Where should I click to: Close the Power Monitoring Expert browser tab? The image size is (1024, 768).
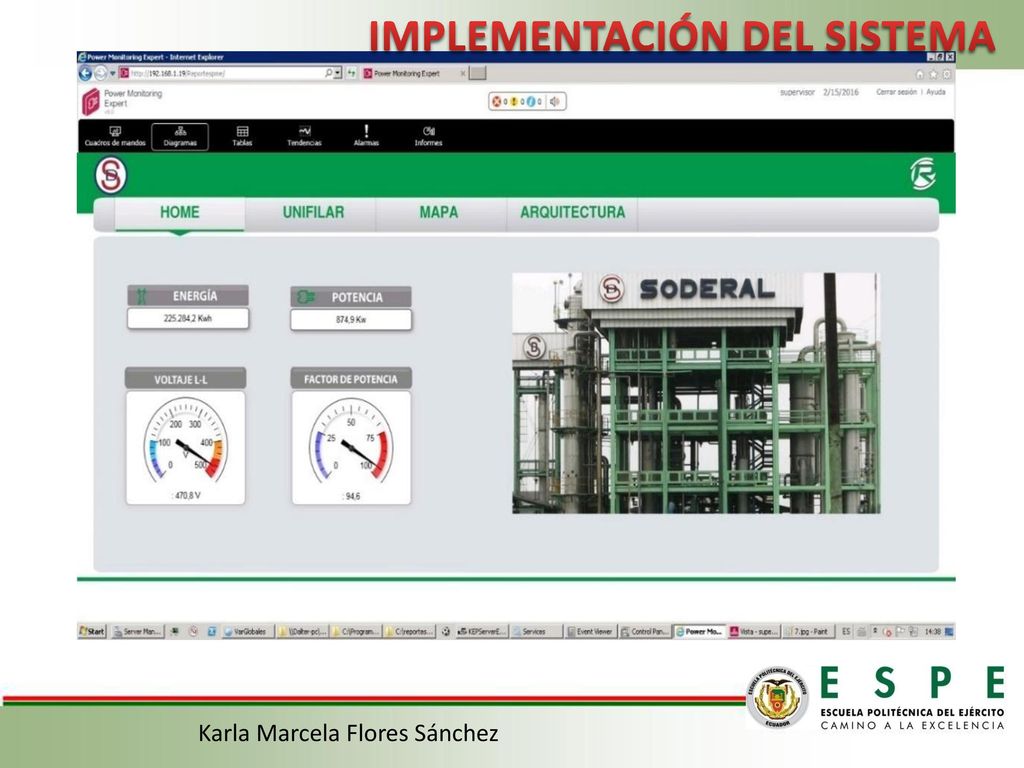(463, 74)
